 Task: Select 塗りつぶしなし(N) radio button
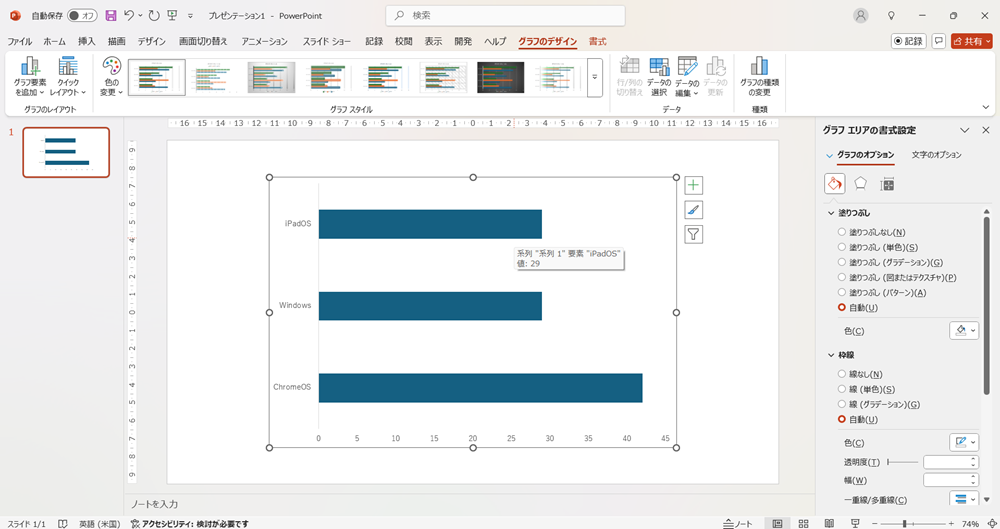(842, 232)
